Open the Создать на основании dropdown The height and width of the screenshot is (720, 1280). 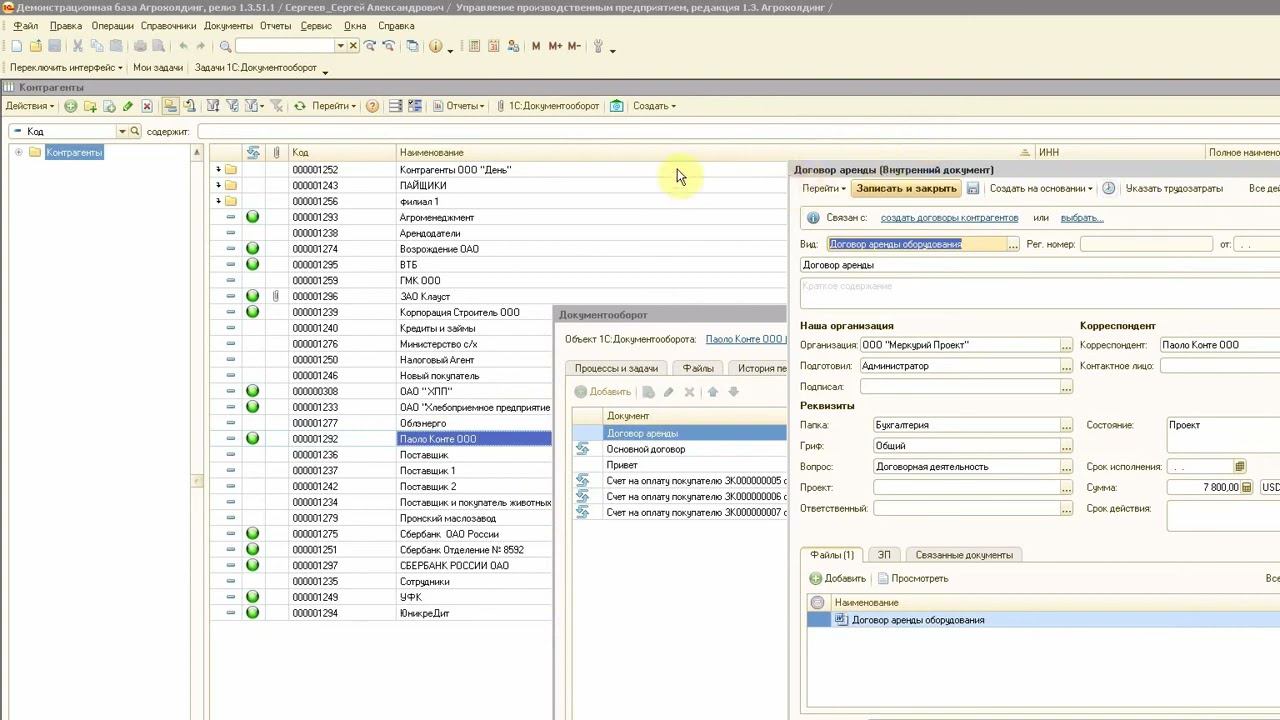click(x=1040, y=189)
